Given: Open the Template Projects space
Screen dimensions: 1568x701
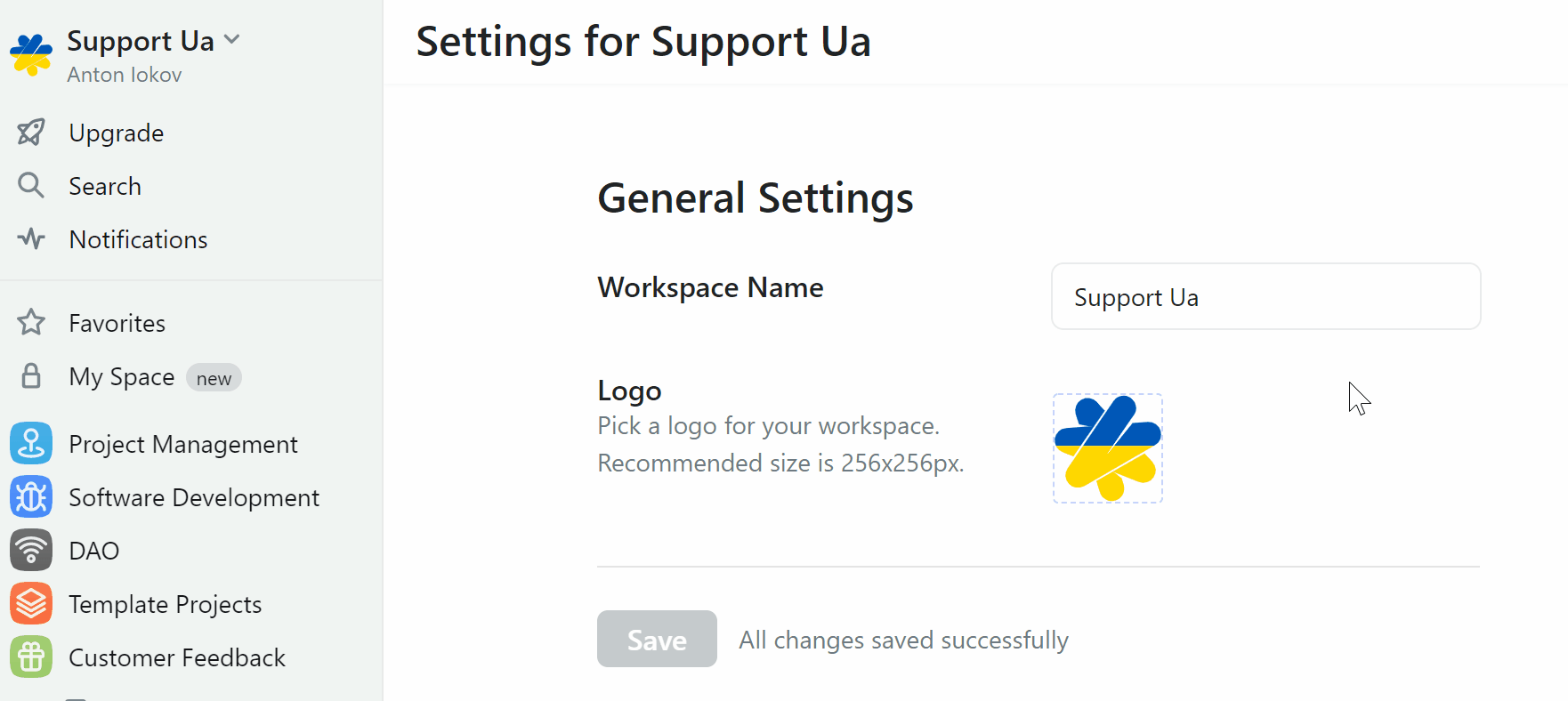Looking at the screenshot, I should click(166, 603).
